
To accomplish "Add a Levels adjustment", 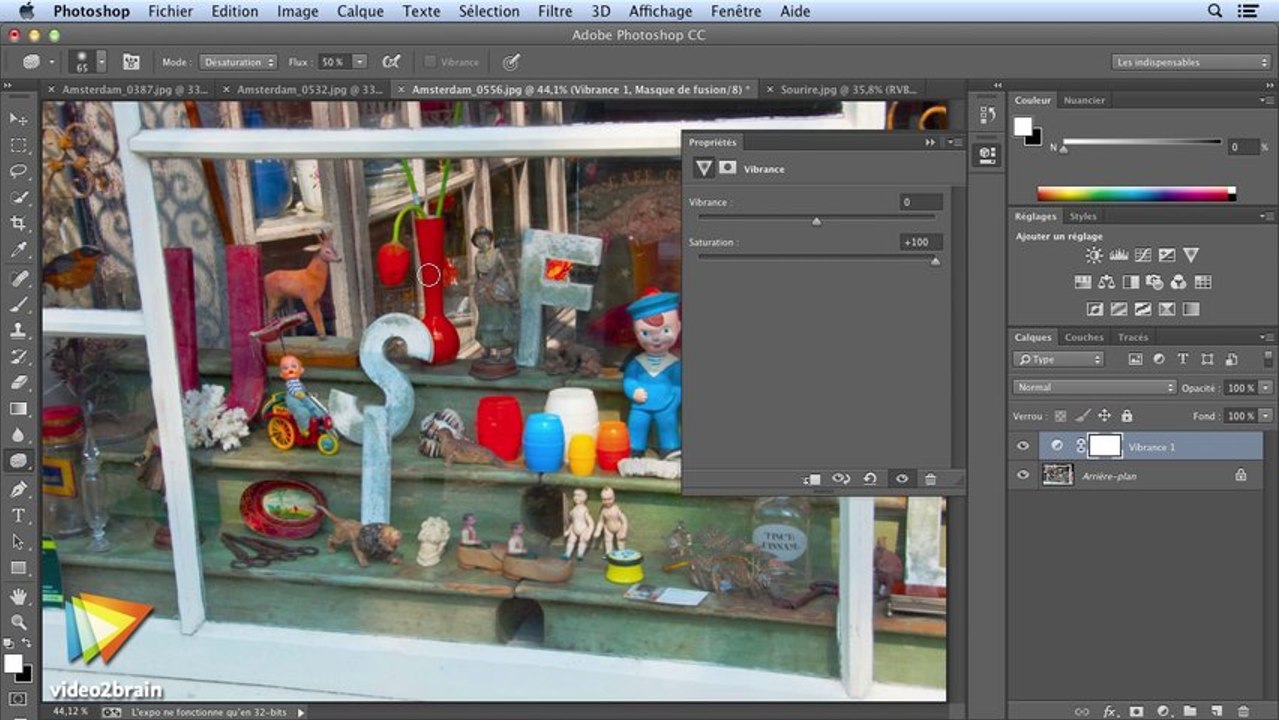I will click(x=1118, y=256).
